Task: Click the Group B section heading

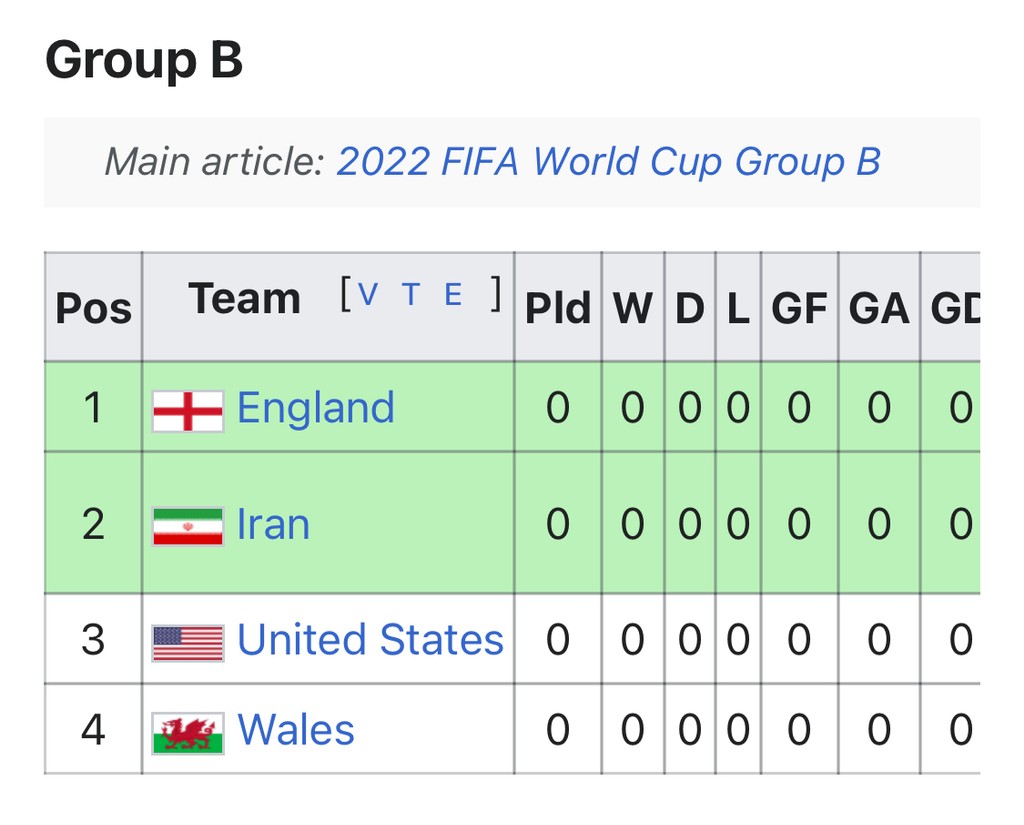Action: (144, 59)
